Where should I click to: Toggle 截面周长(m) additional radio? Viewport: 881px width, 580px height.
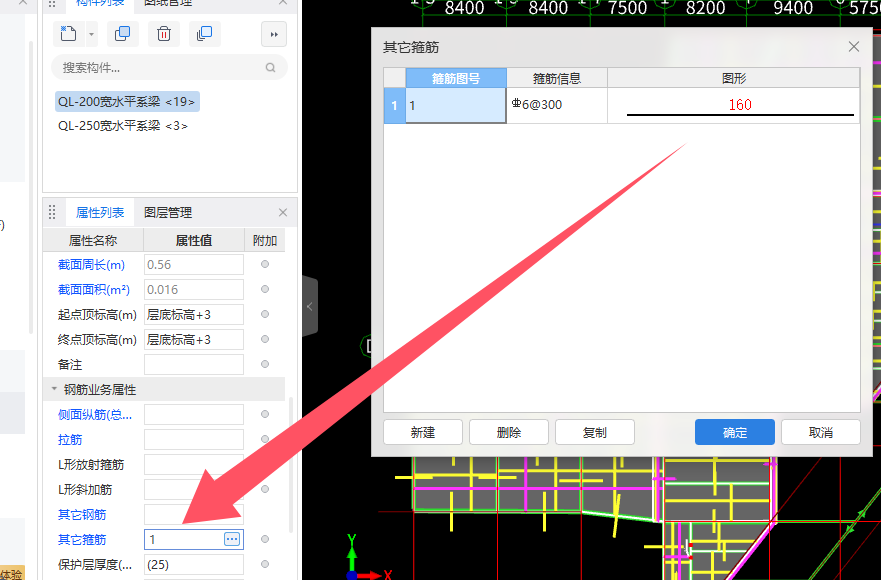[265, 264]
